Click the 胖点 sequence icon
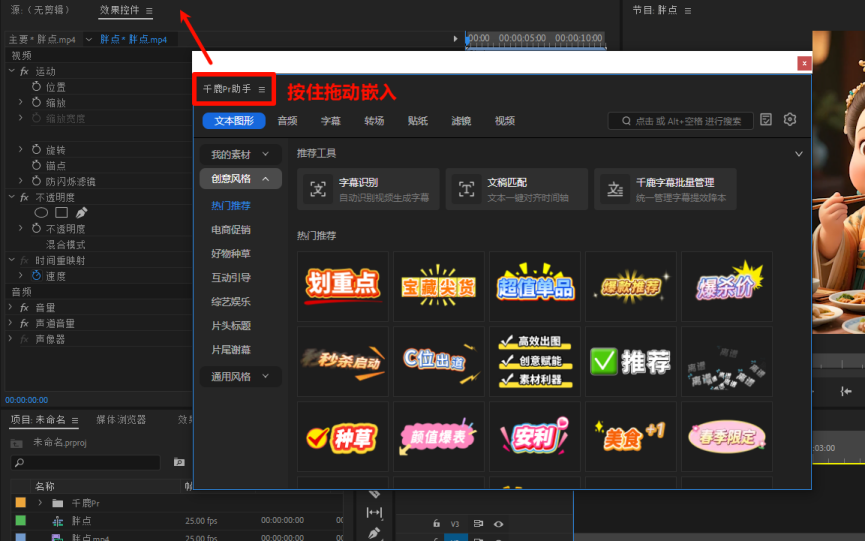 [57, 521]
